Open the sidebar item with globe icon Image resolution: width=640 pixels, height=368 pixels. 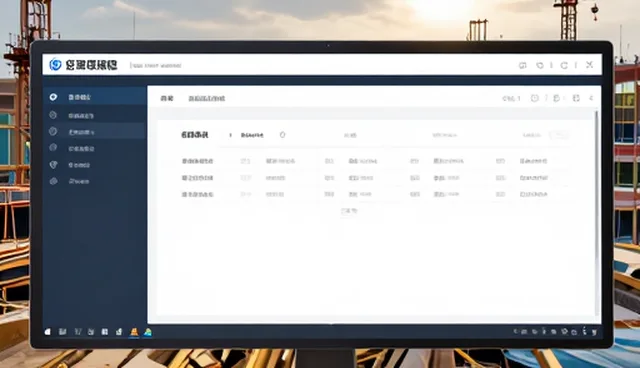coord(95,149)
